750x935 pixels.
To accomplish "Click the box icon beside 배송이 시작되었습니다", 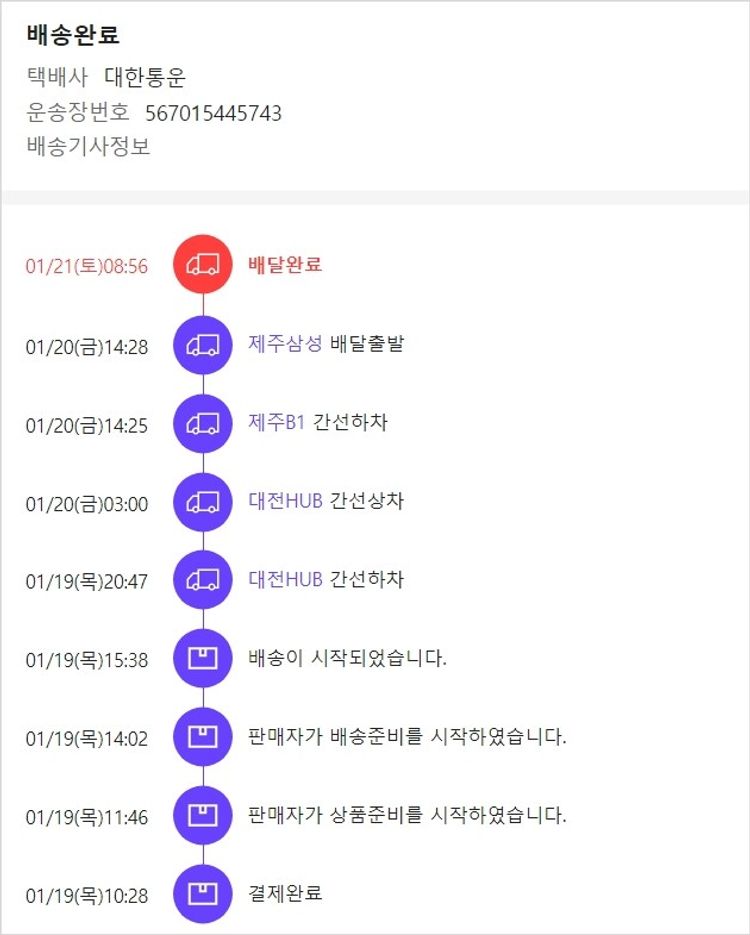I will pos(203,659).
